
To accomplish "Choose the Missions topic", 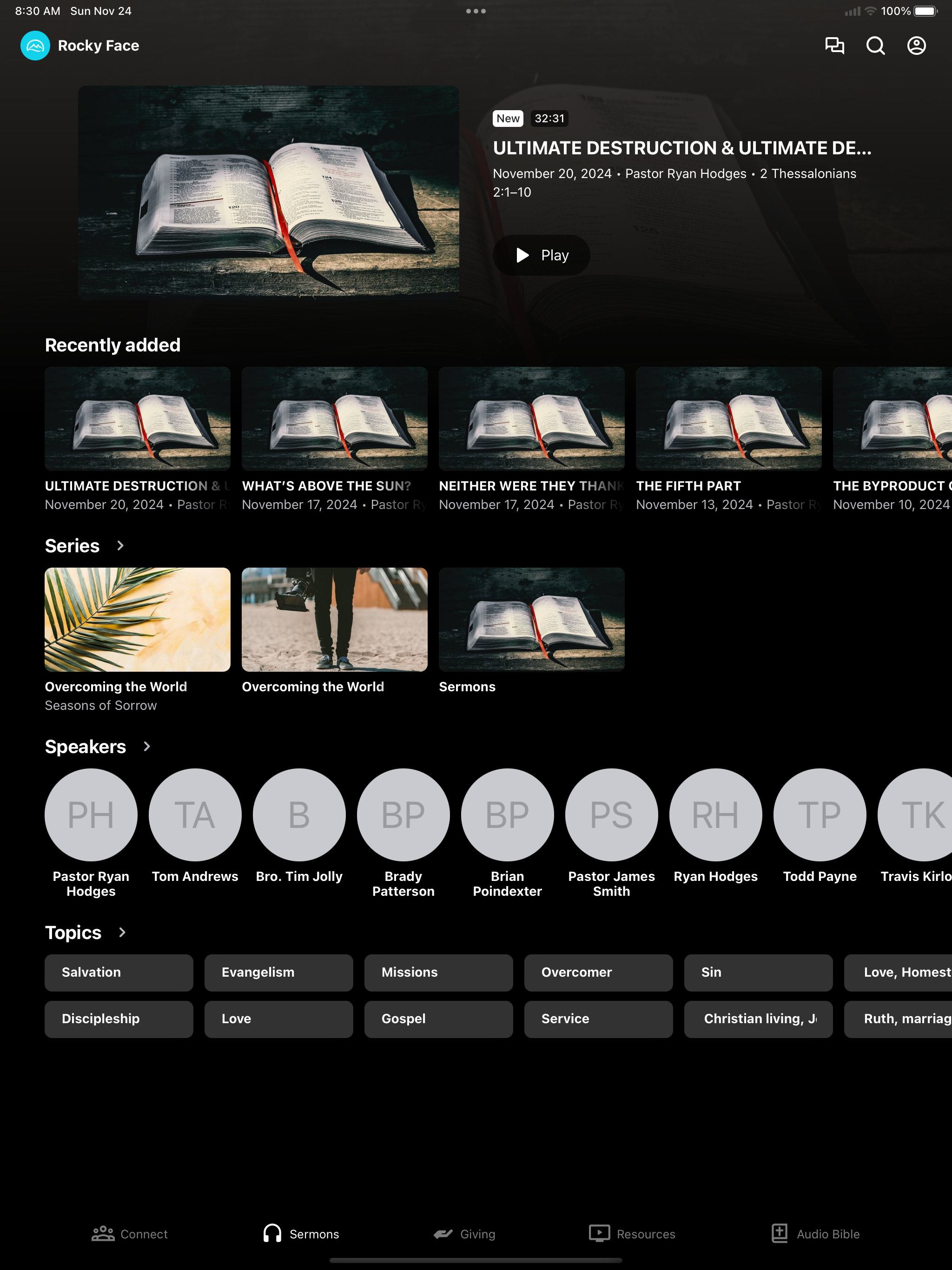I will pyautogui.click(x=439, y=972).
